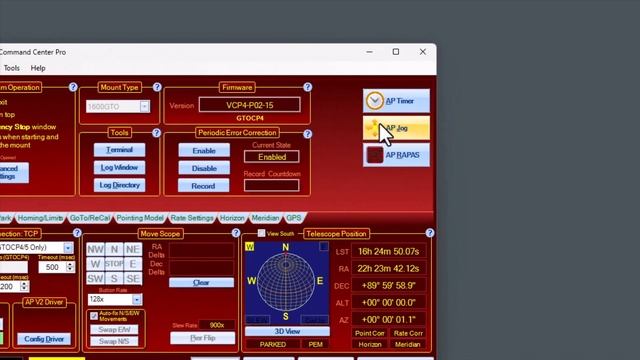Click the PEC Disable button

click(x=204, y=168)
